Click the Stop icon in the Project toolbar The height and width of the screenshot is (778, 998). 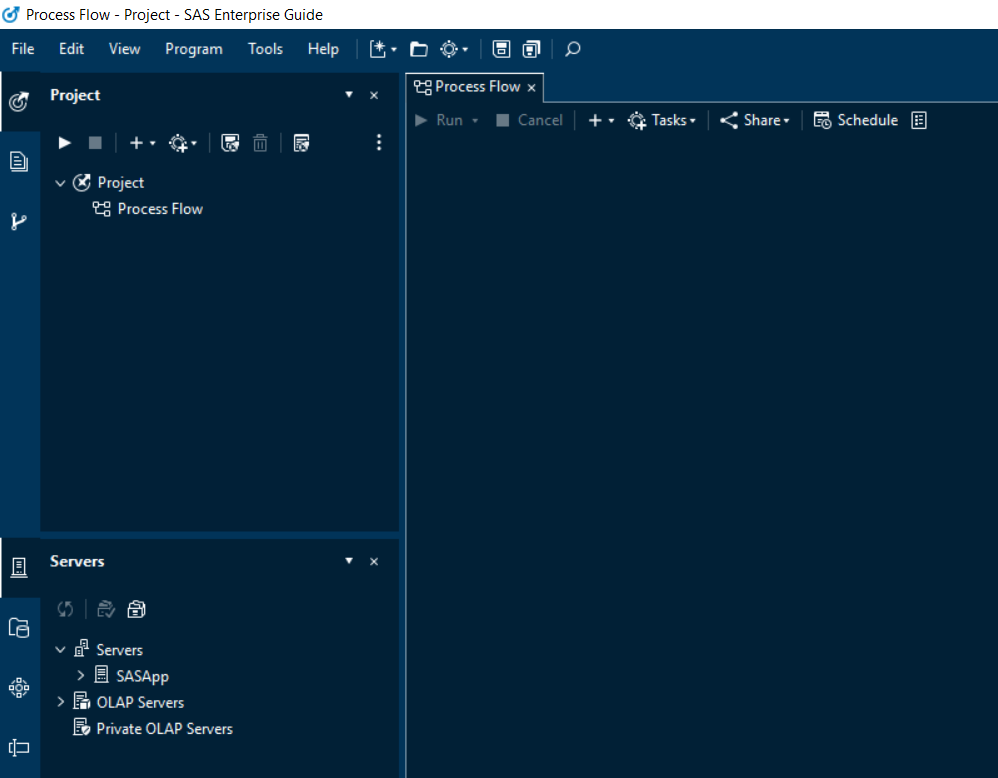coord(94,142)
